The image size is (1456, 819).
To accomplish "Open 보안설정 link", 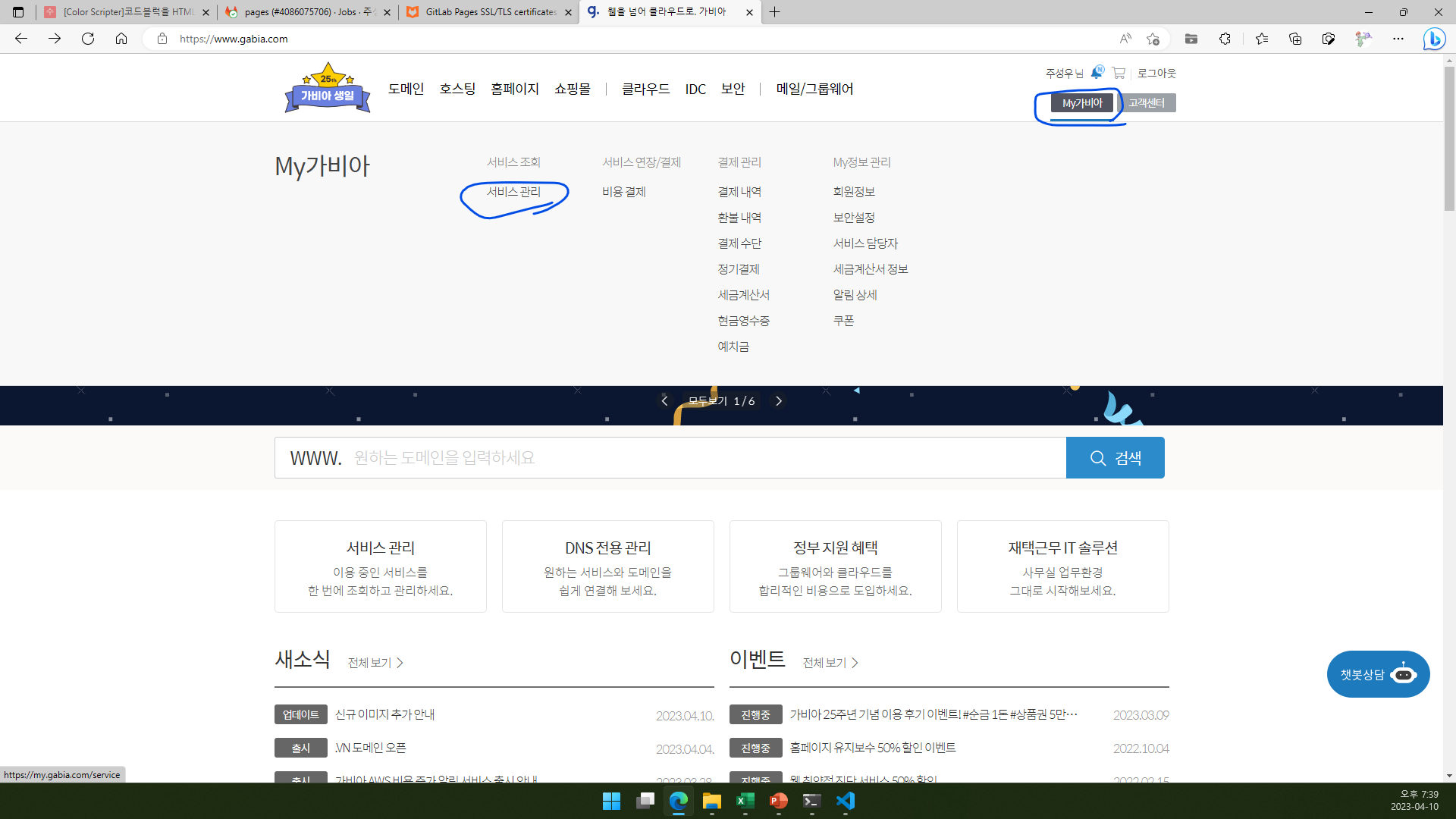I will point(854,218).
